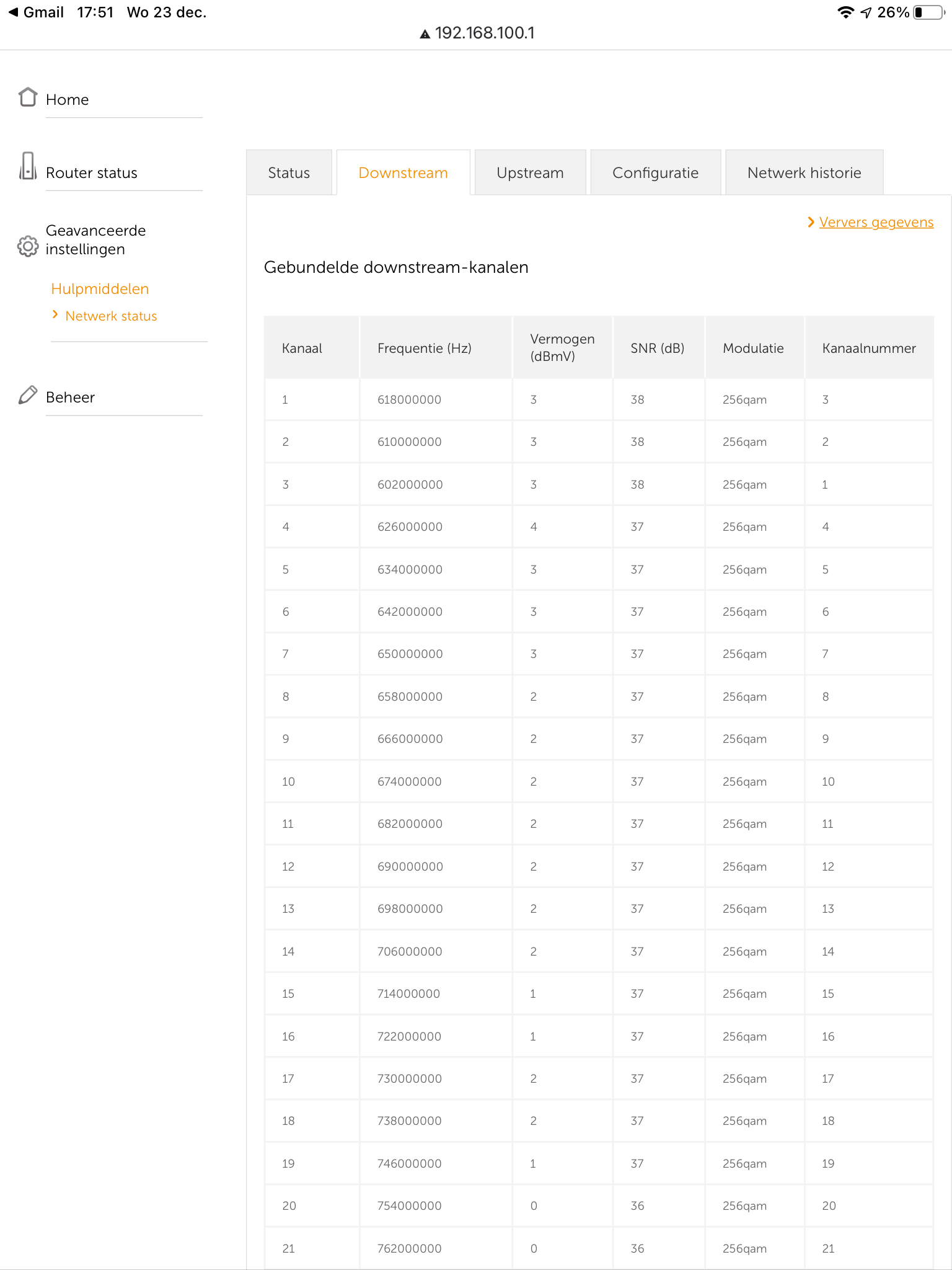This screenshot has width=952, height=1270.
Task: Tap the 192.168.100.1 address bar
Action: click(484, 33)
